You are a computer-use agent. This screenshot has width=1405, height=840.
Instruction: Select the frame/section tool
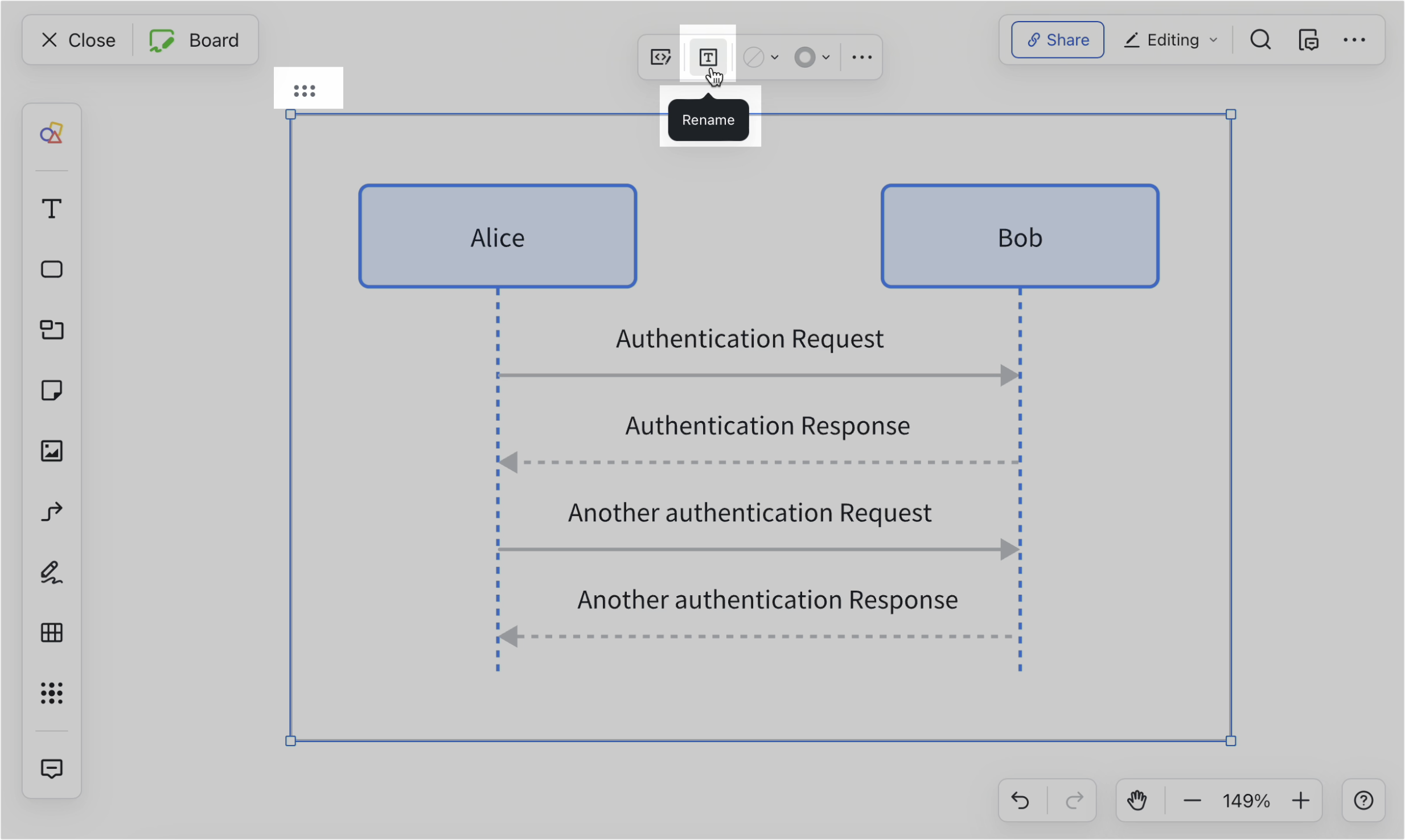51,330
